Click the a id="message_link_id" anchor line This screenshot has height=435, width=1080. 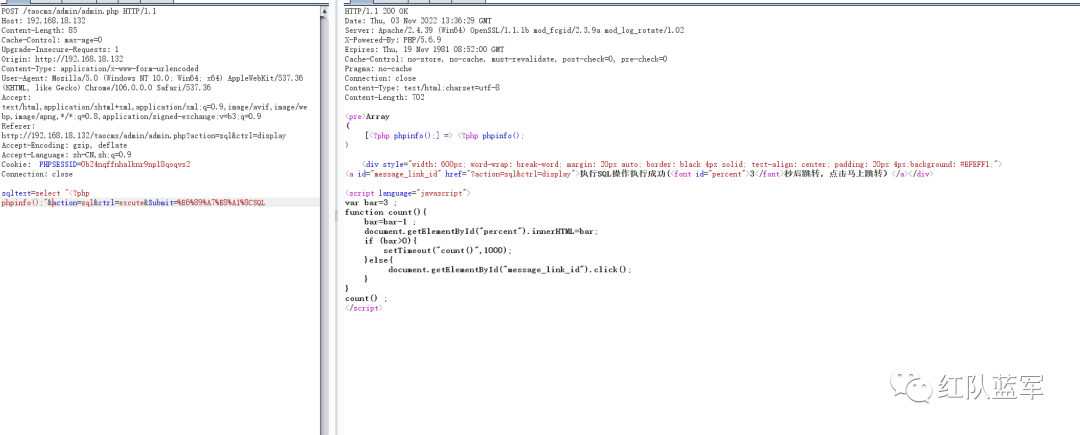tap(638, 174)
